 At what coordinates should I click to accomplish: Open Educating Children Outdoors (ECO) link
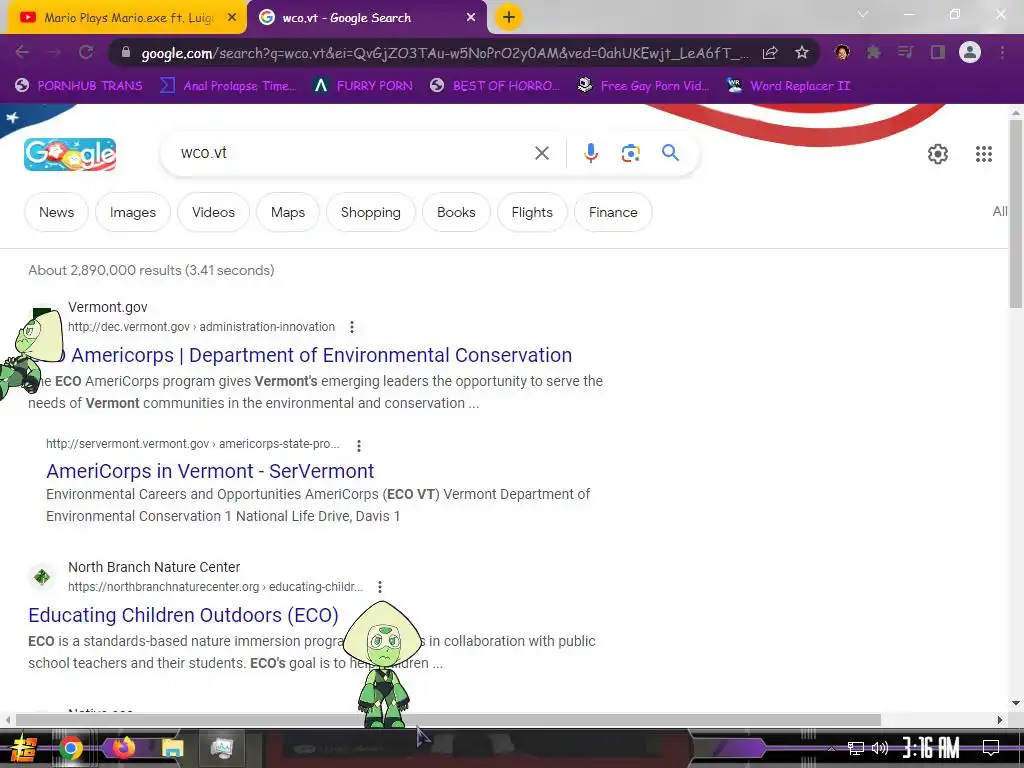(x=184, y=615)
